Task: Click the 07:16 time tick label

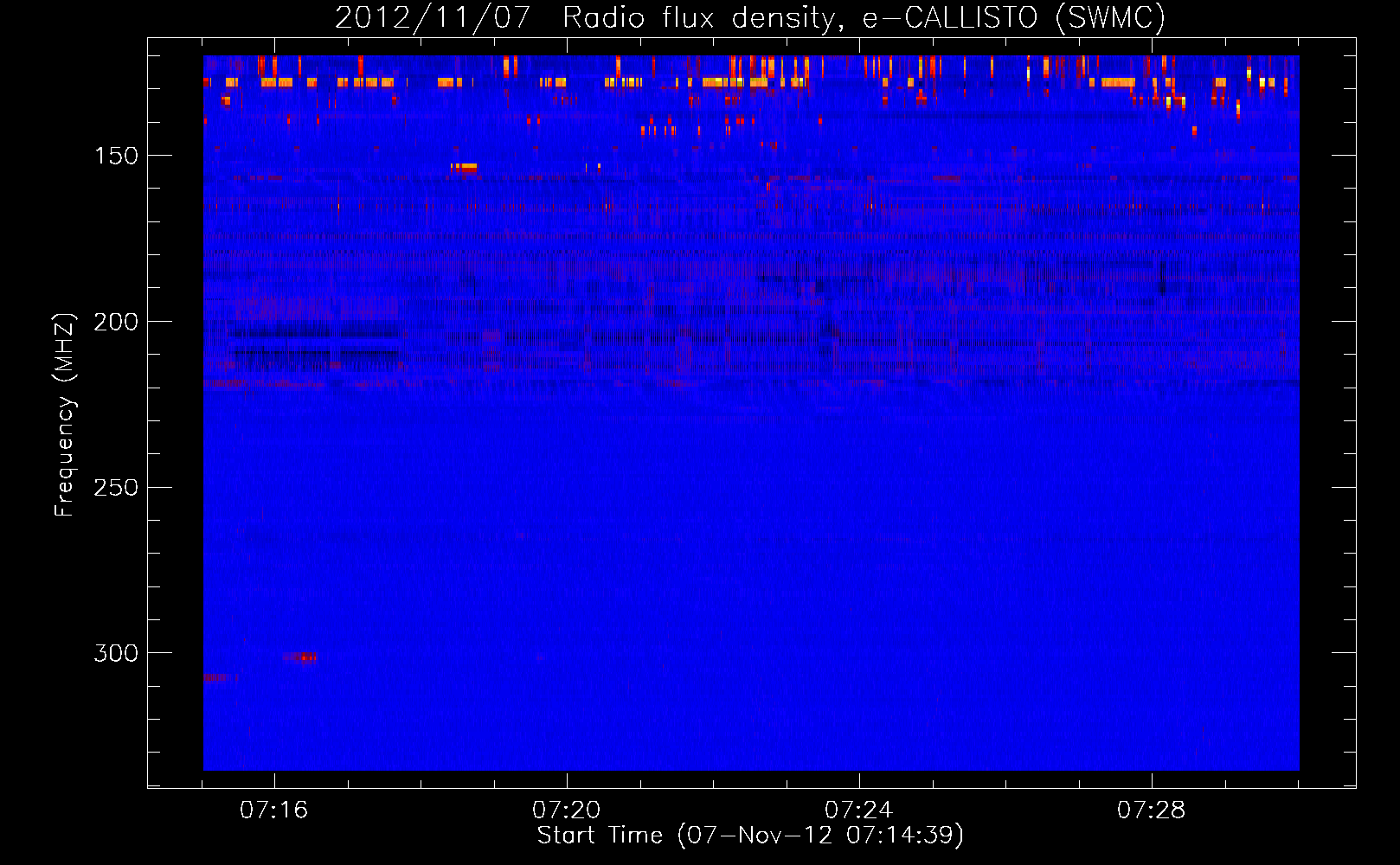Action: click(274, 811)
